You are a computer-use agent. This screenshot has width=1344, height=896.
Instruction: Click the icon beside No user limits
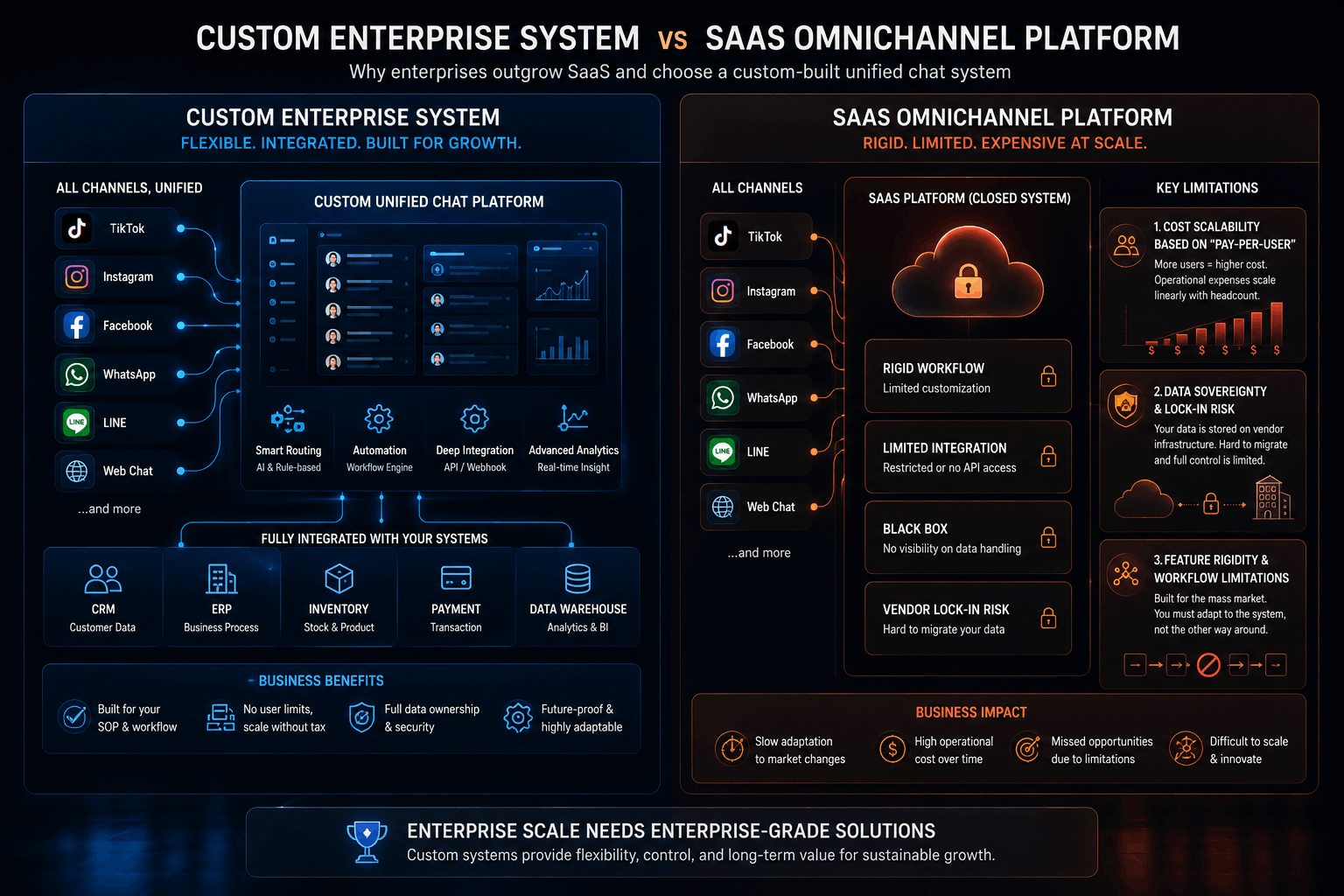[220, 717]
